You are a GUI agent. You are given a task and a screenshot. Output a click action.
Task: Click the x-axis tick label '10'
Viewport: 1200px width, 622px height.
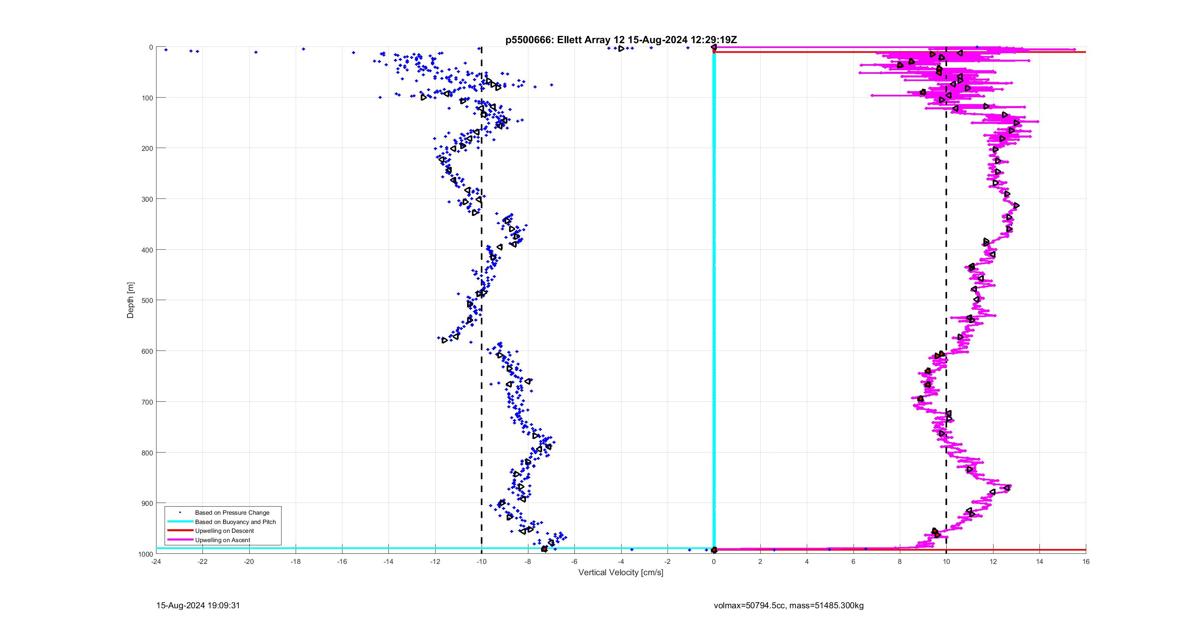[x=947, y=561]
